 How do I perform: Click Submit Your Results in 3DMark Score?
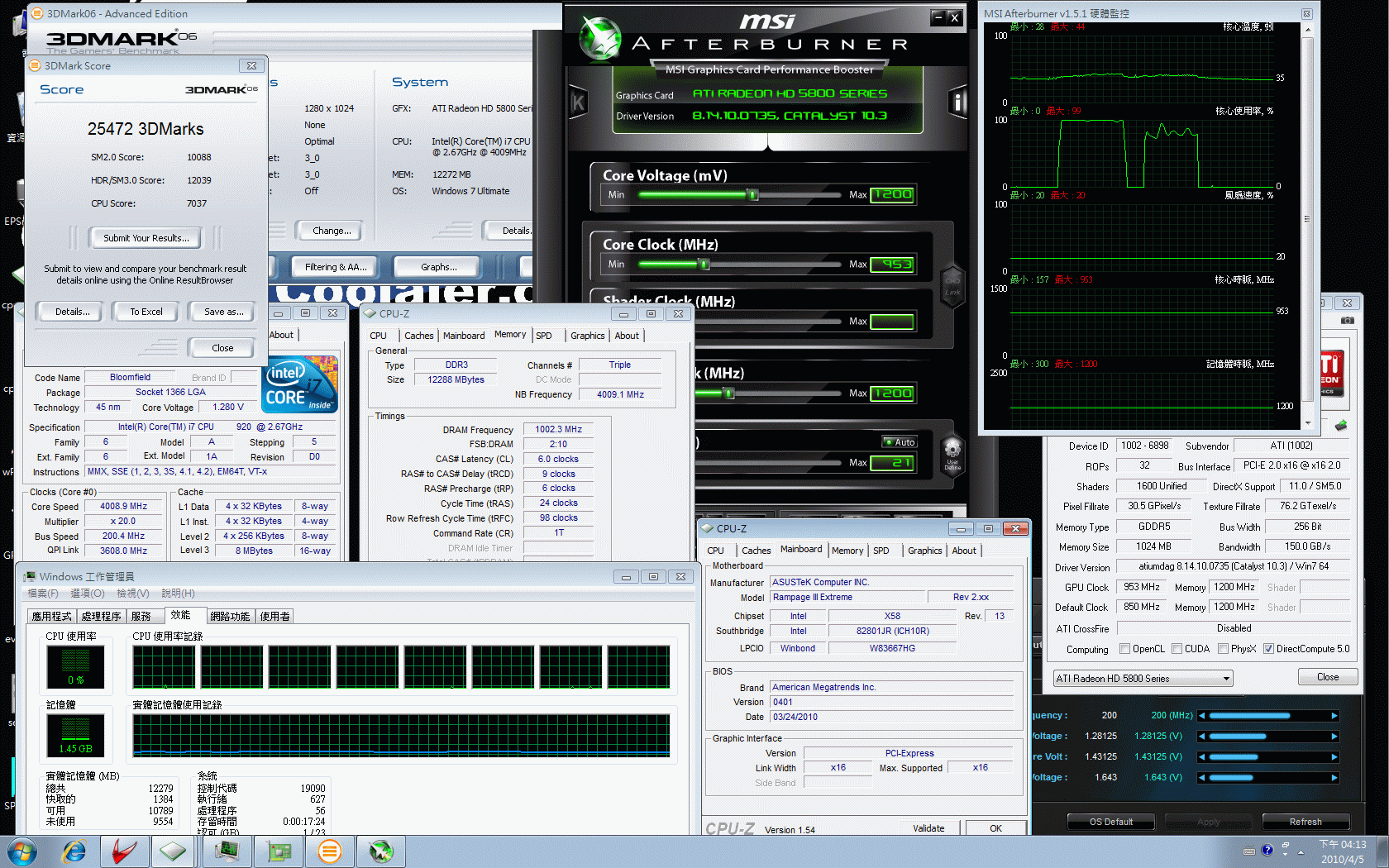pyautogui.click(x=146, y=238)
